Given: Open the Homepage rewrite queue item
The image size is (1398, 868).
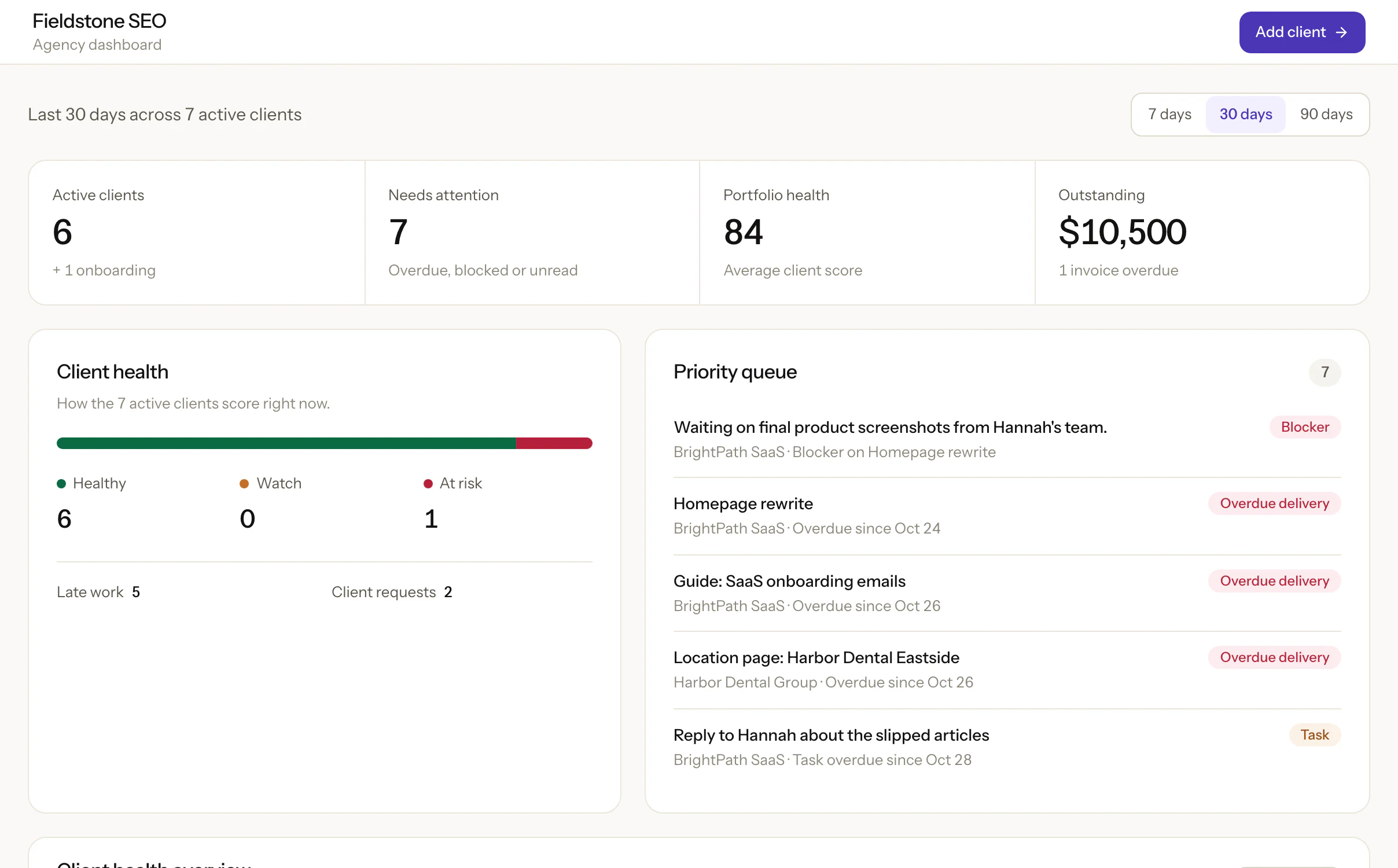Looking at the screenshot, I should pyautogui.click(x=1007, y=516).
